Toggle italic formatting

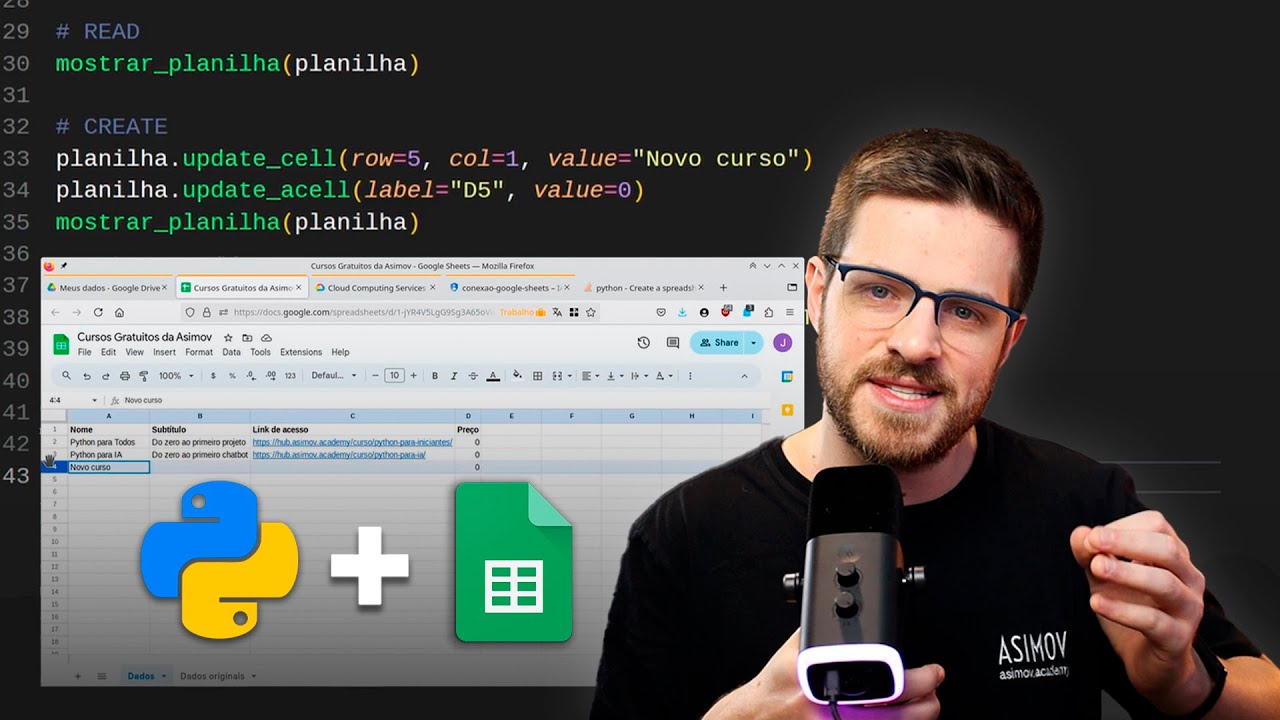click(x=454, y=376)
